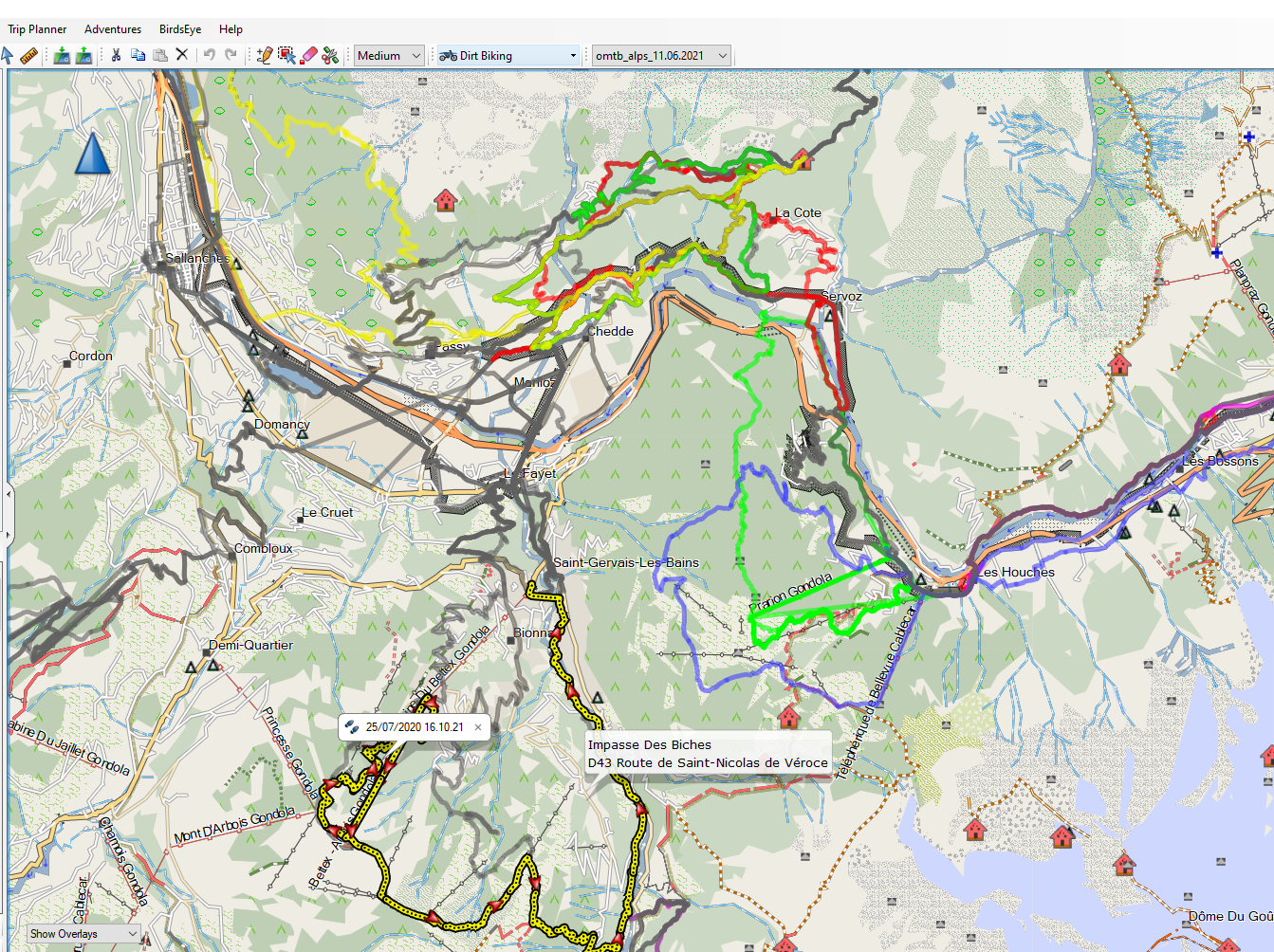Activate the Measure ruler tool

pos(28,56)
